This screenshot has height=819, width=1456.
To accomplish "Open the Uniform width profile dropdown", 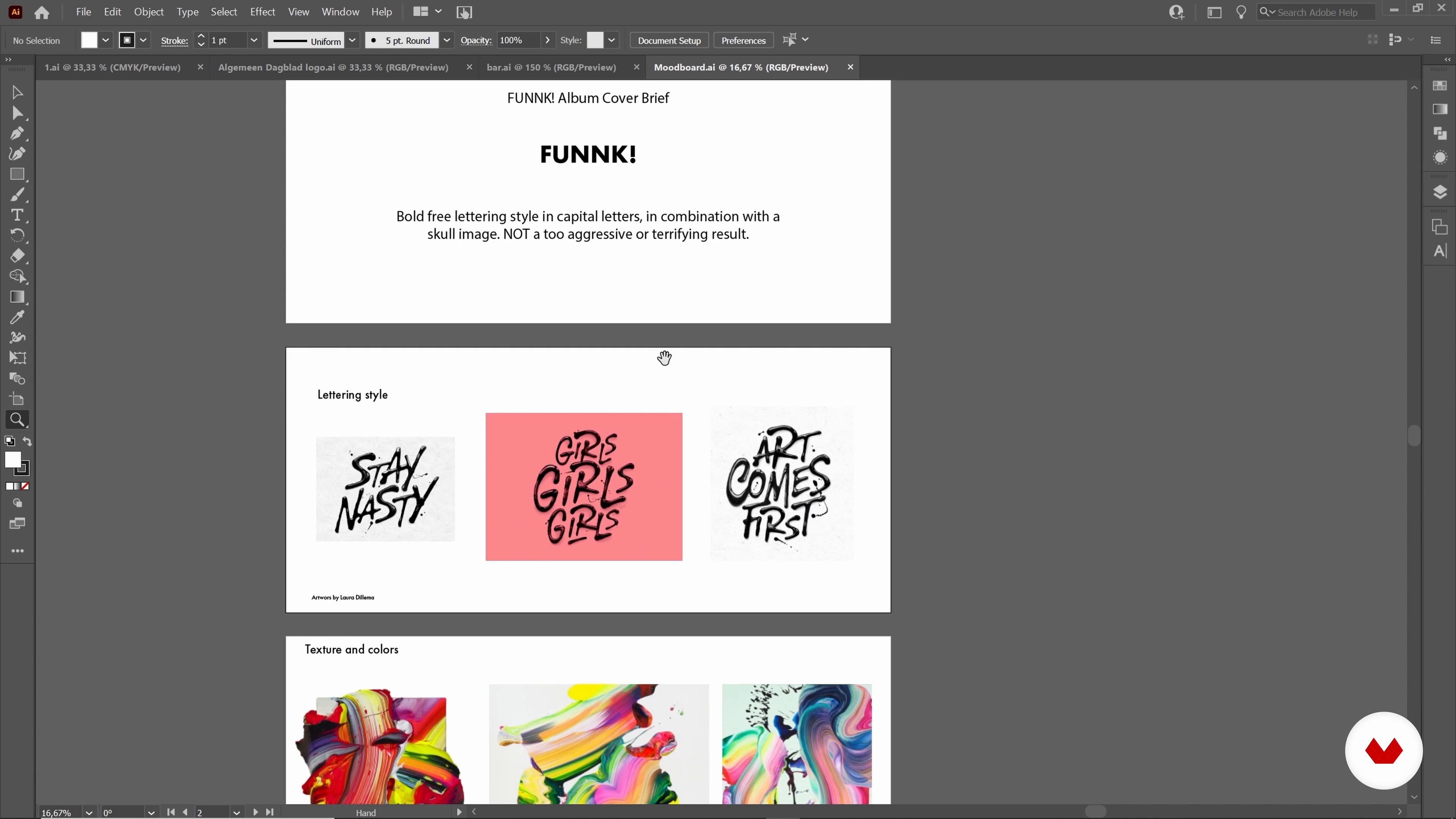I will [x=352, y=40].
